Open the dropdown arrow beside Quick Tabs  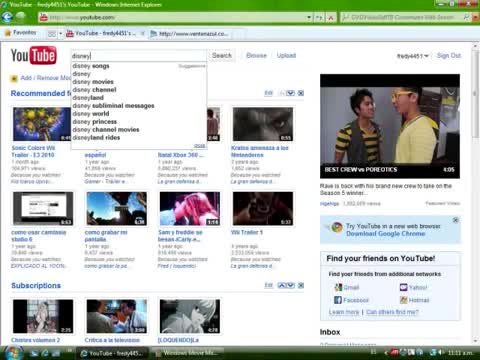(60, 33)
